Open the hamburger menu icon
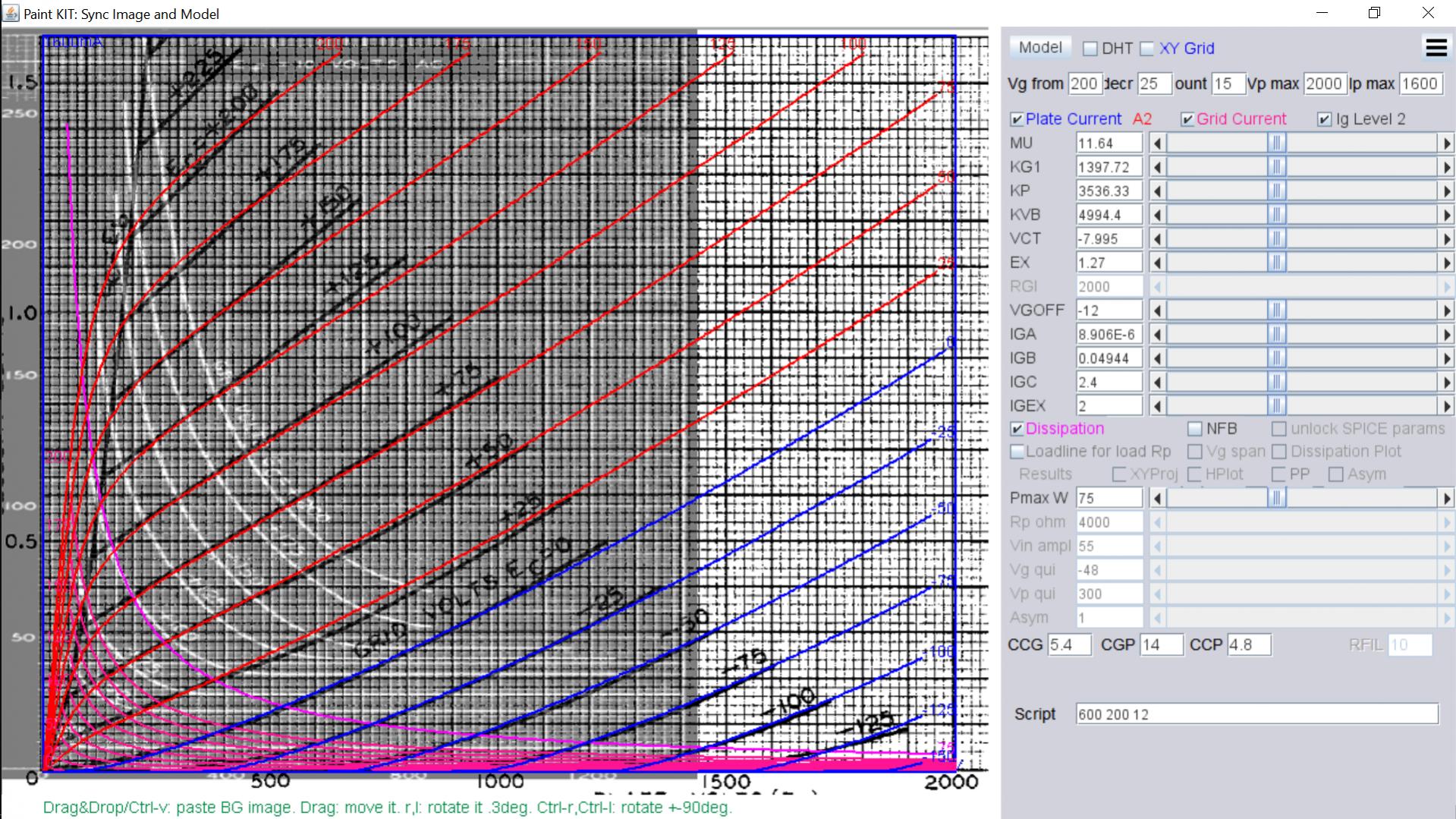The height and width of the screenshot is (819, 1456). 1436,48
